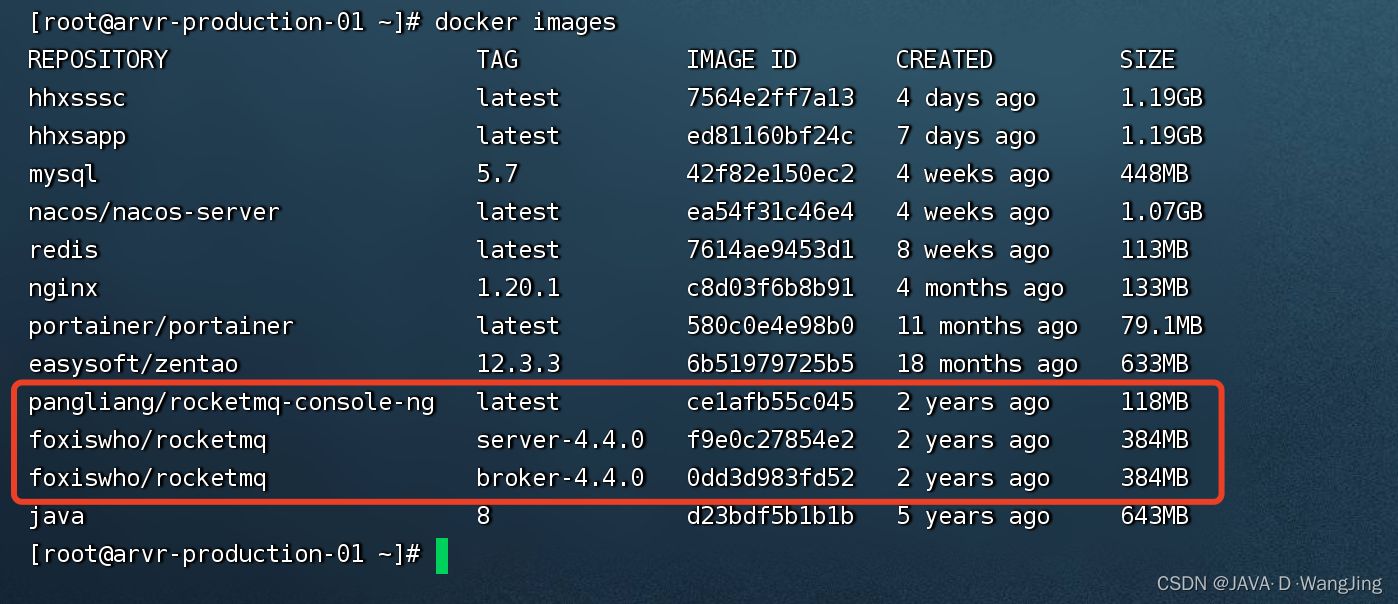Screen dimensions: 1398x604
Task: Click the mysql repository name
Action: (x=63, y=173)
